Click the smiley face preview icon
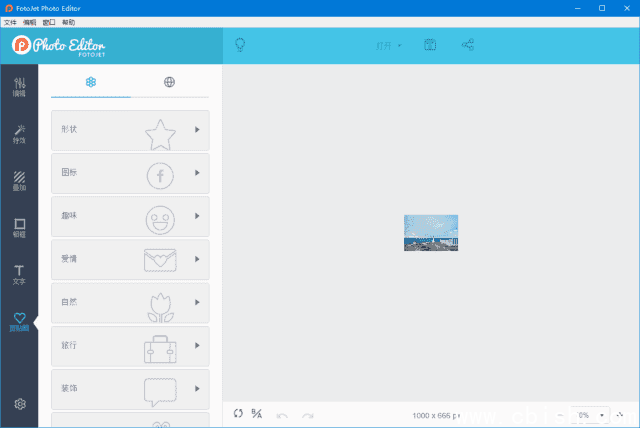640x428 pixels. tap(160, 220)
